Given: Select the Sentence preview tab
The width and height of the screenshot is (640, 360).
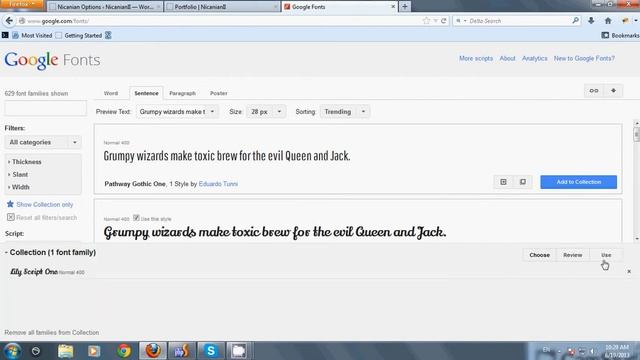Looking at the screenshot, I should (x=146, y=93).
